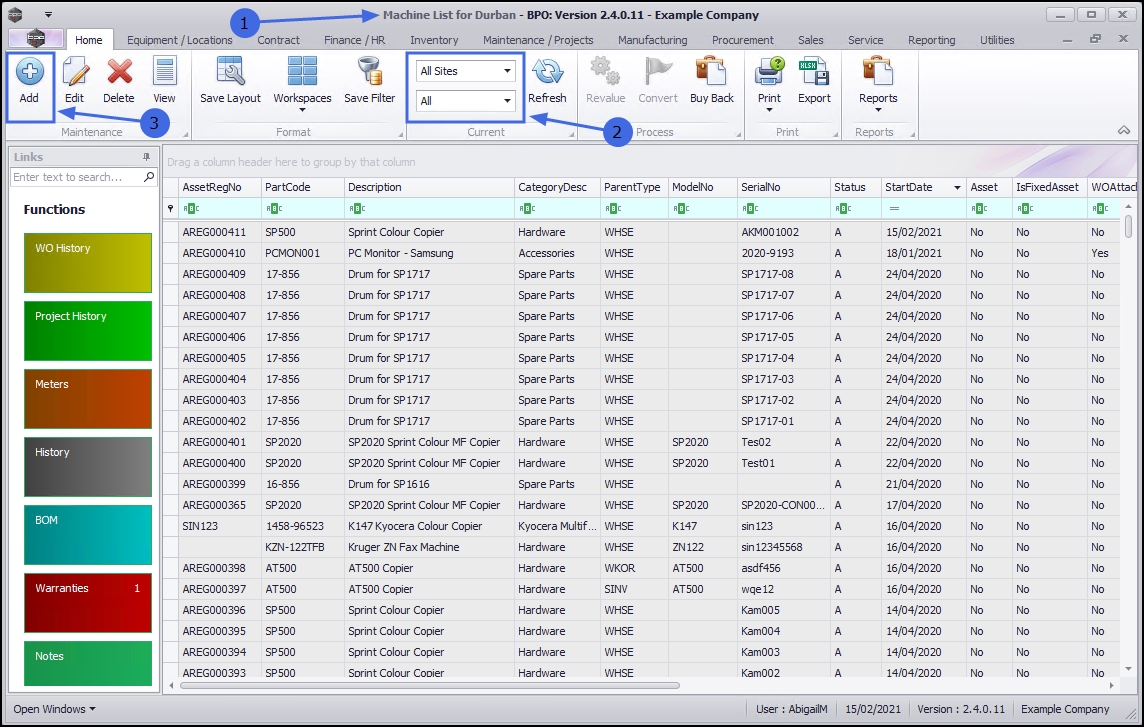The image size is (1144, 727).
Task: Refresh the machine list
Action: pos(547,73)
